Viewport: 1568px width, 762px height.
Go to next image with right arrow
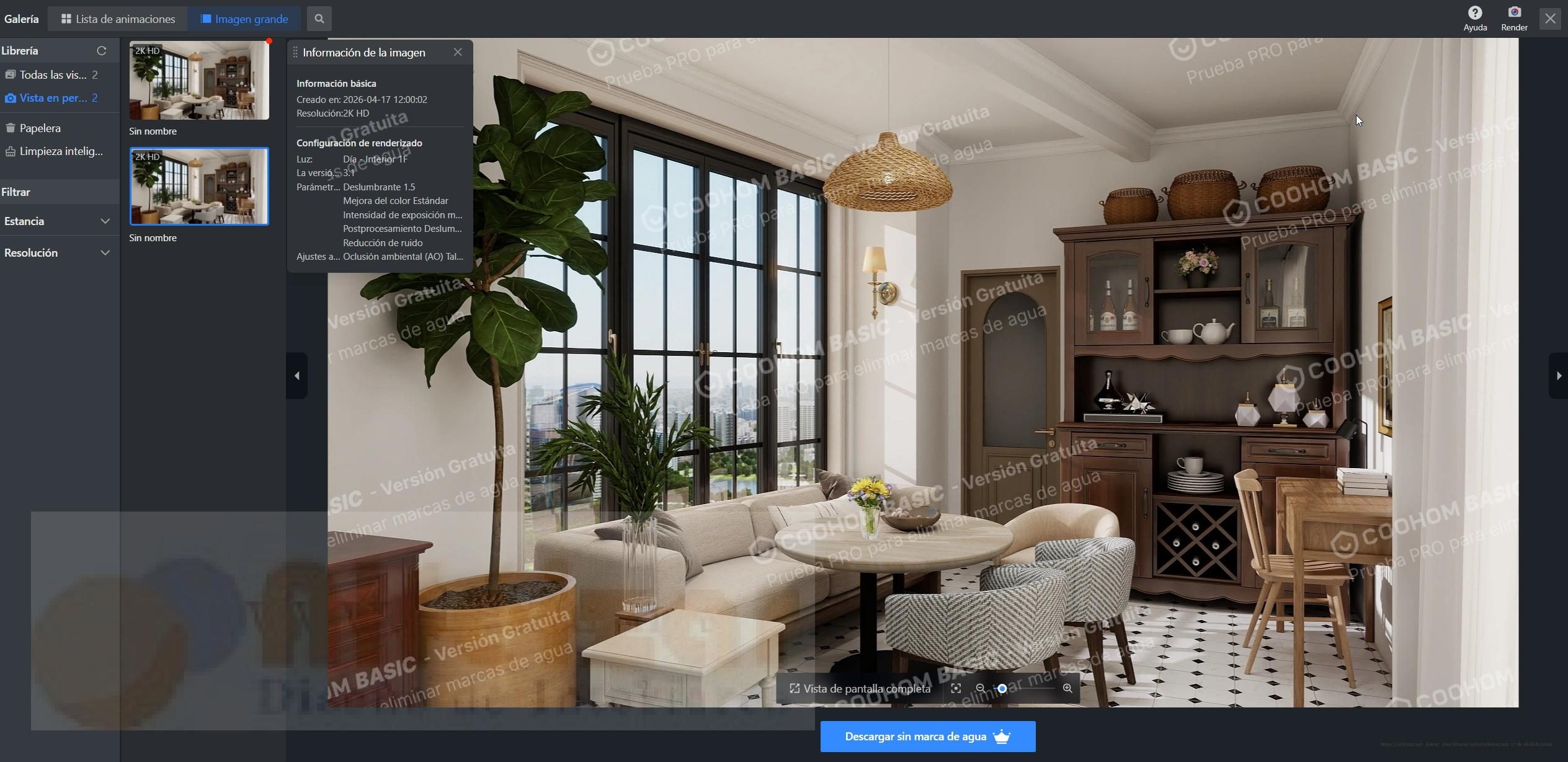1558,376
